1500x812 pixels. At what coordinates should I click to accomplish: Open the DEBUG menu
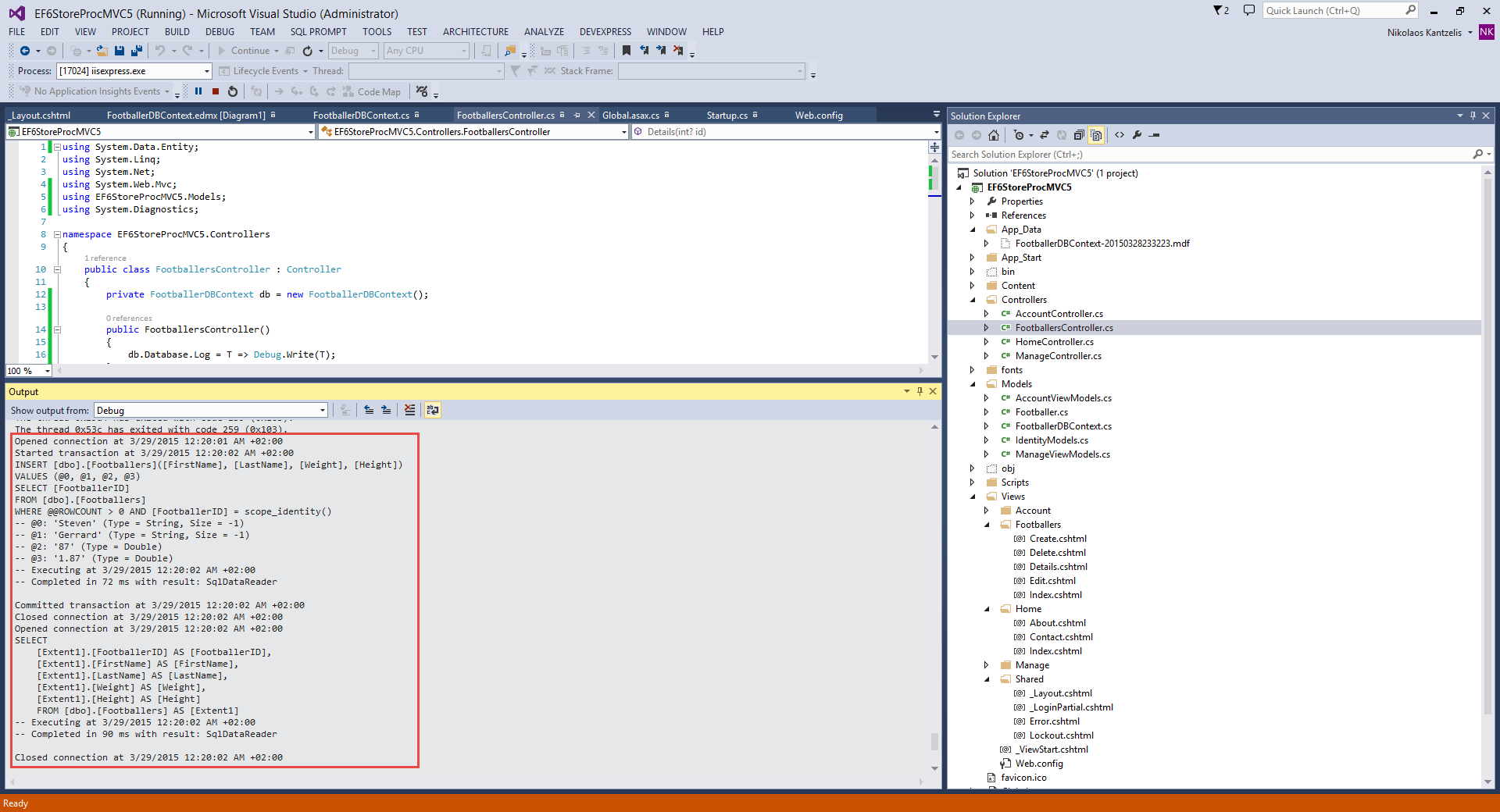[x=220, y=32]
